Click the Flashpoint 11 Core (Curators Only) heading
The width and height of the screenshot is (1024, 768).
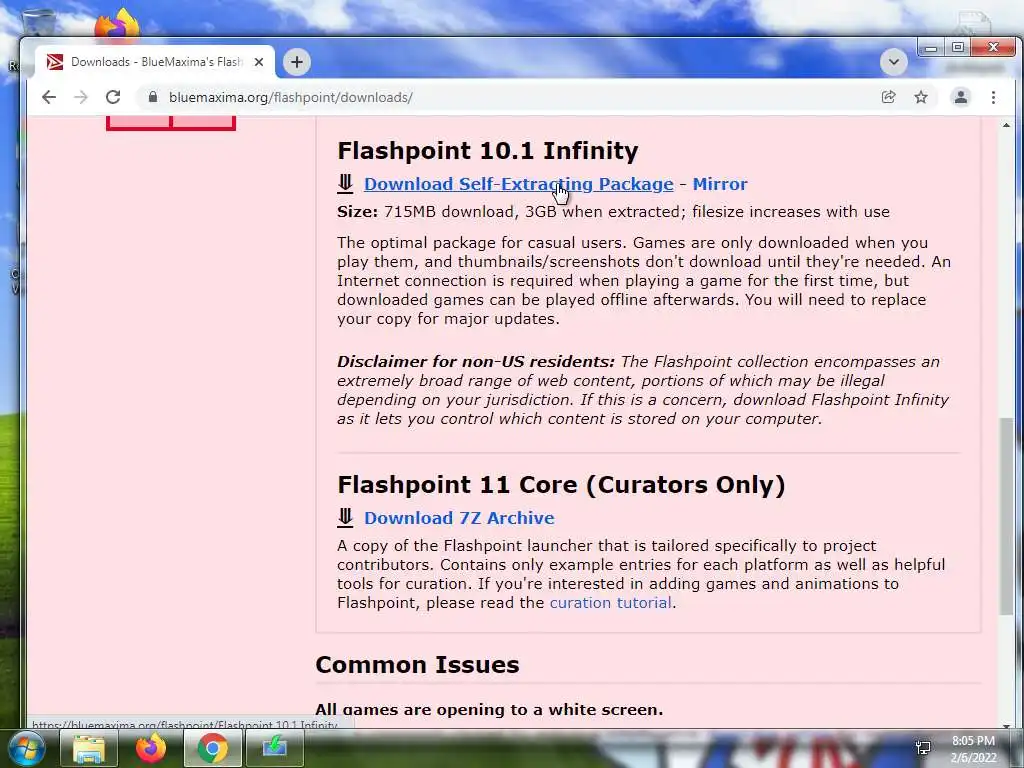[561, 485]
